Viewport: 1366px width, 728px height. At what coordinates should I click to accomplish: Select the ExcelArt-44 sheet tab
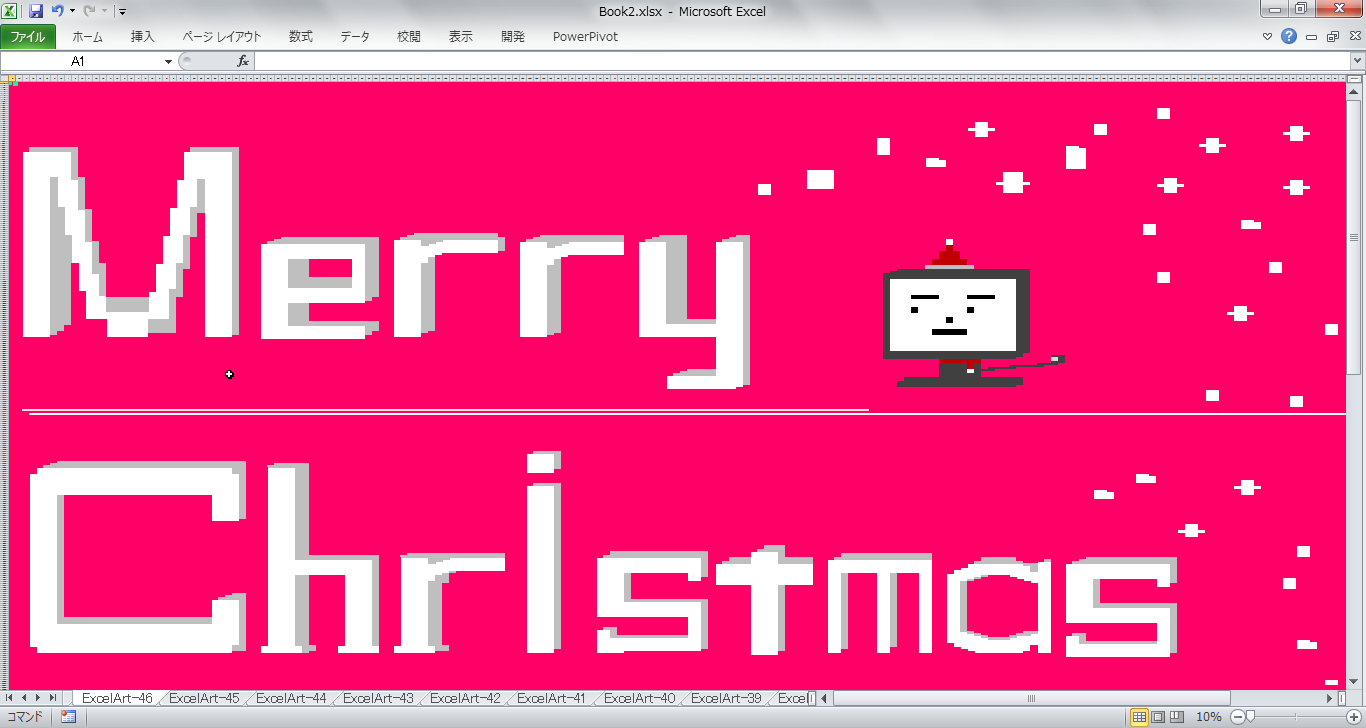click(291, 698)
